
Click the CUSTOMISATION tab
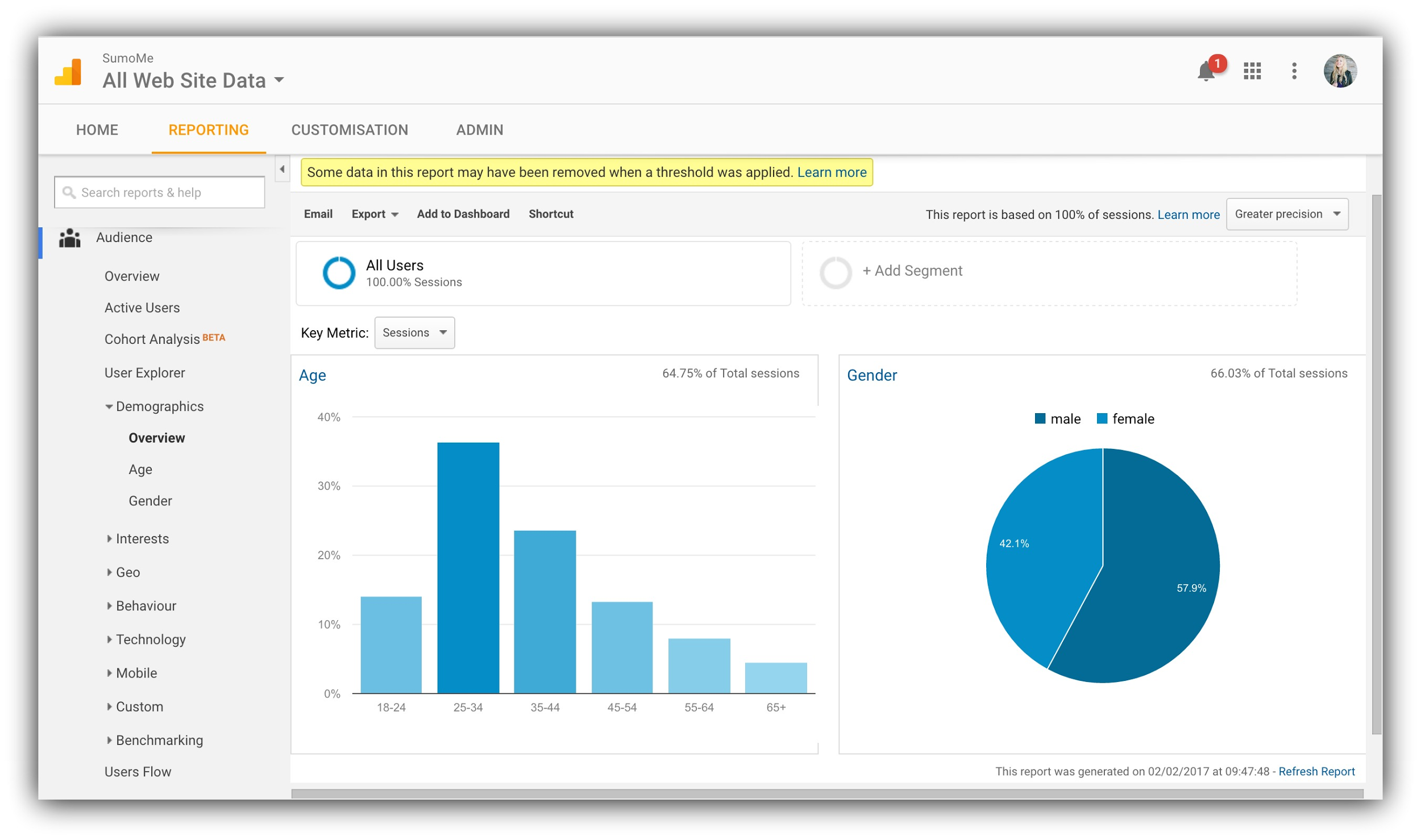(349, 130)
